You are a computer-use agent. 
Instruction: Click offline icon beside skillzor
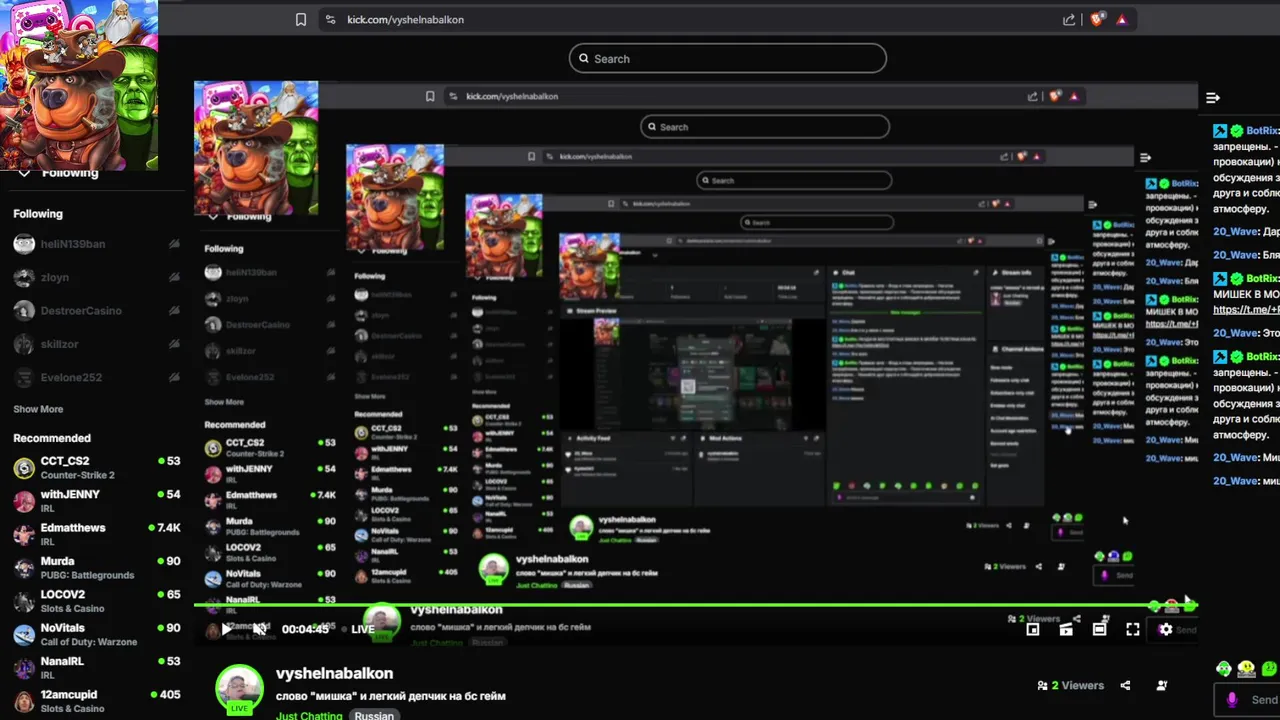(x=174, y=344)
